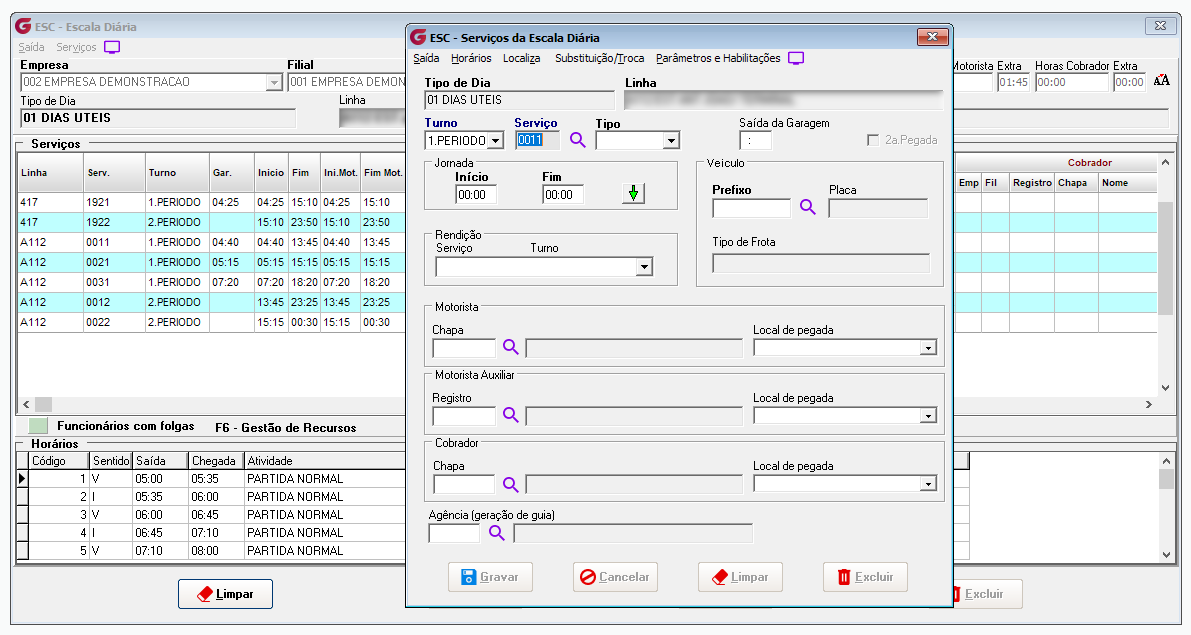Search Motorista Chapa with magnifier icon
This screenshot has height=635, width=1191.
pos(510,347)
